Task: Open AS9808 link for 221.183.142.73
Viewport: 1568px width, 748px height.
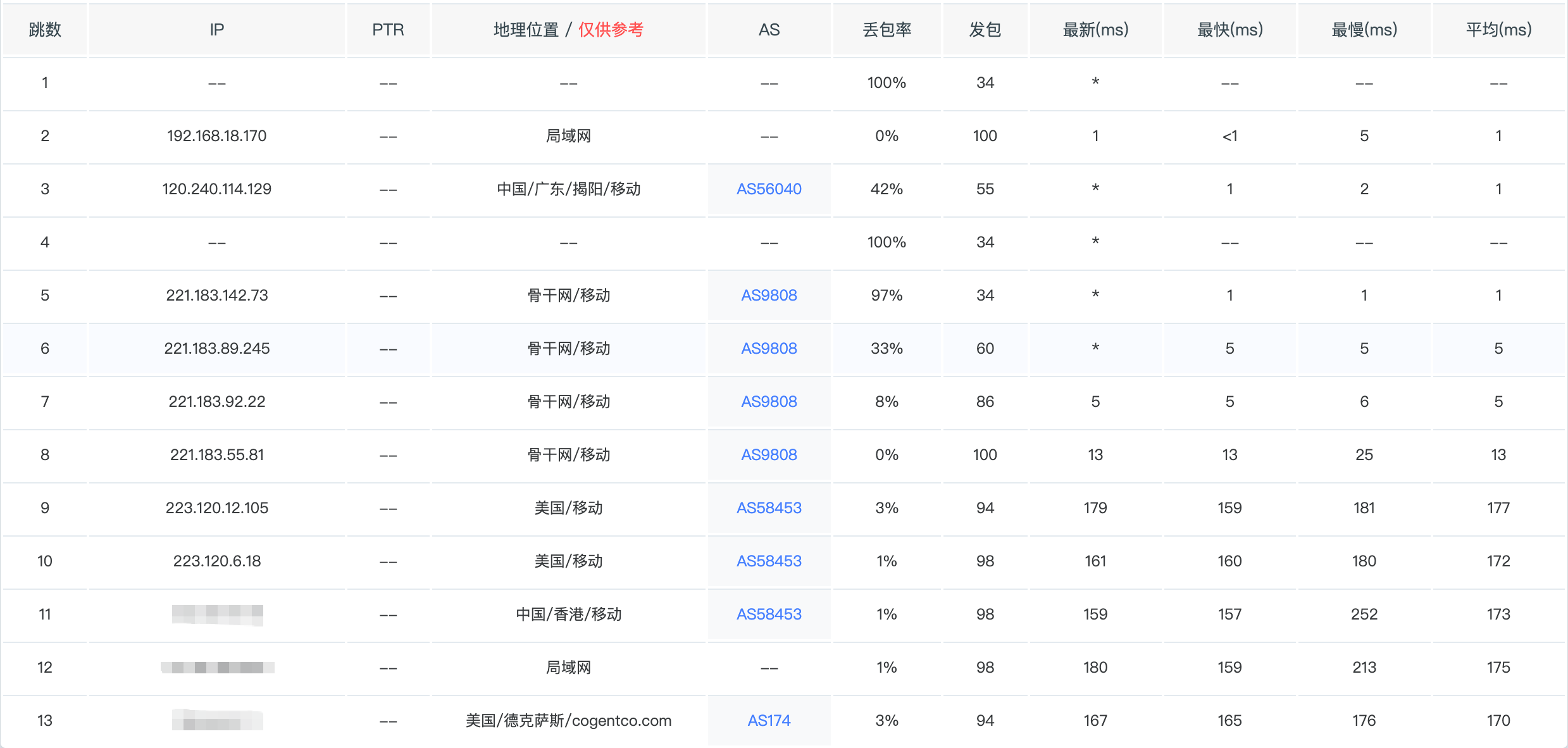Action: 769,296
